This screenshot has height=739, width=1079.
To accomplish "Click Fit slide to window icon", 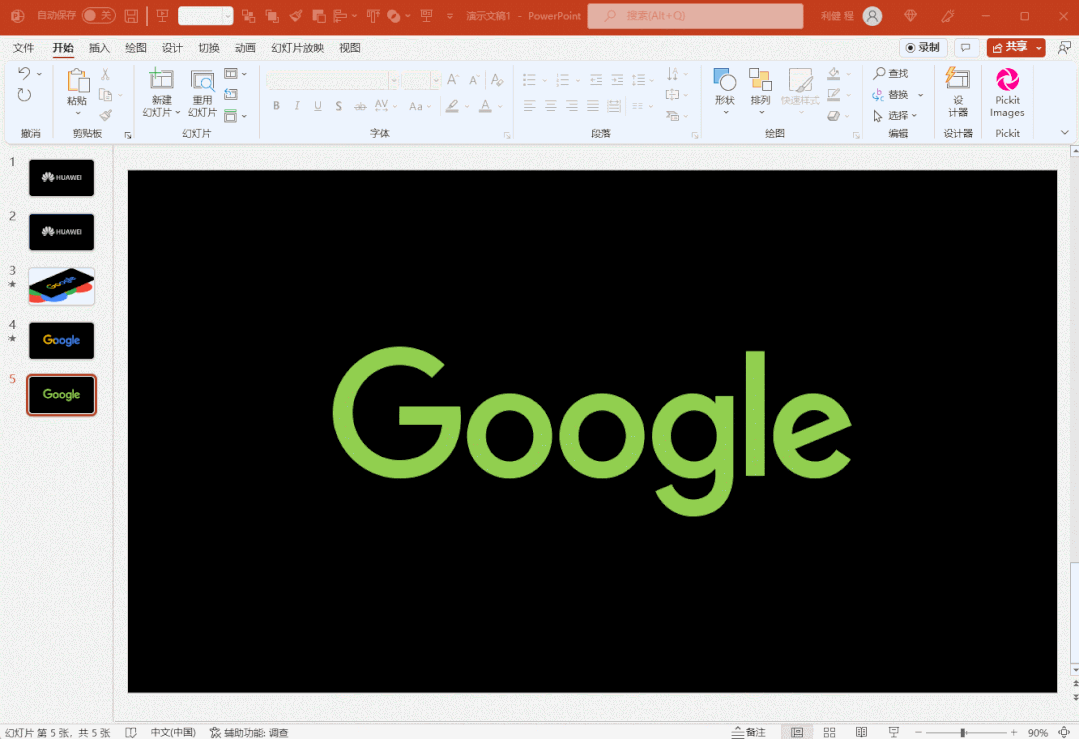I will click(1064, 732).
